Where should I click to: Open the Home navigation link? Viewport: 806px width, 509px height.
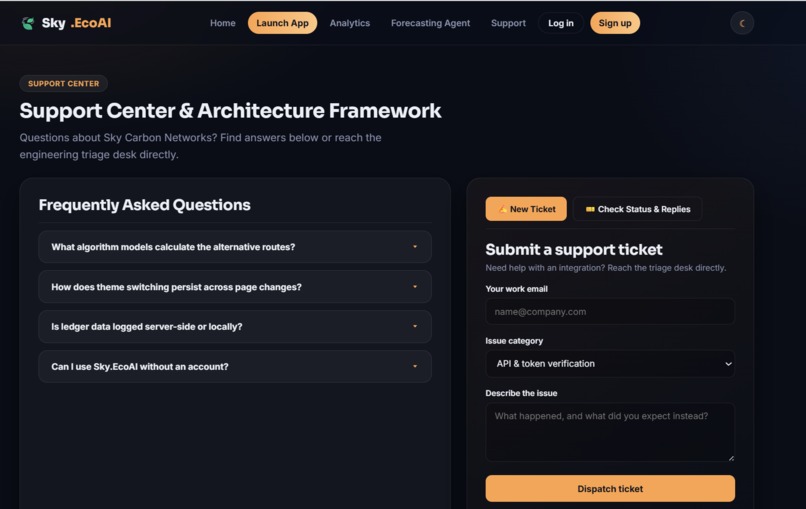(223, 23)
